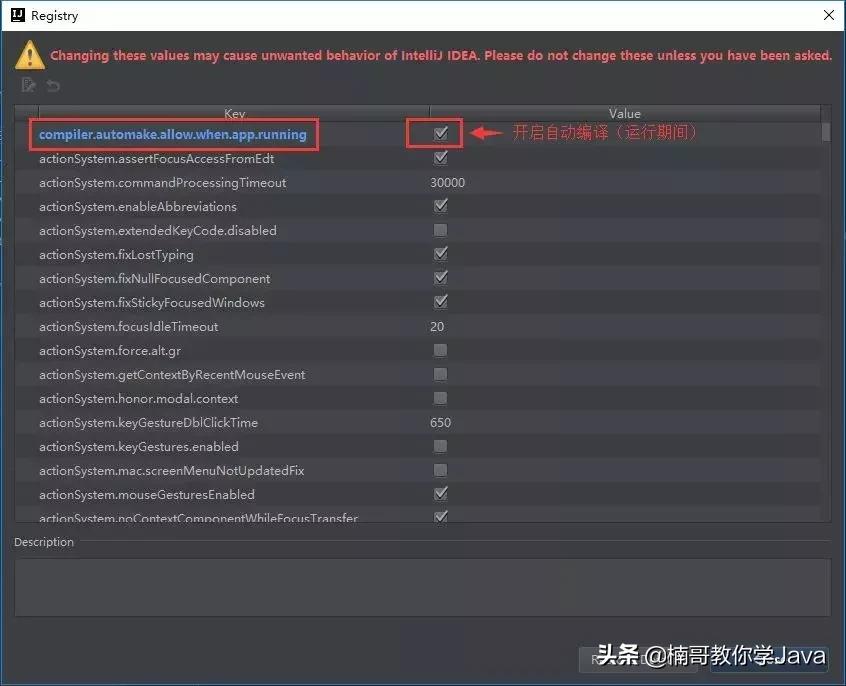This screenshot has width=846, height=686.
Task: Sort registry entries by Key column header
Action: point(234,113)
